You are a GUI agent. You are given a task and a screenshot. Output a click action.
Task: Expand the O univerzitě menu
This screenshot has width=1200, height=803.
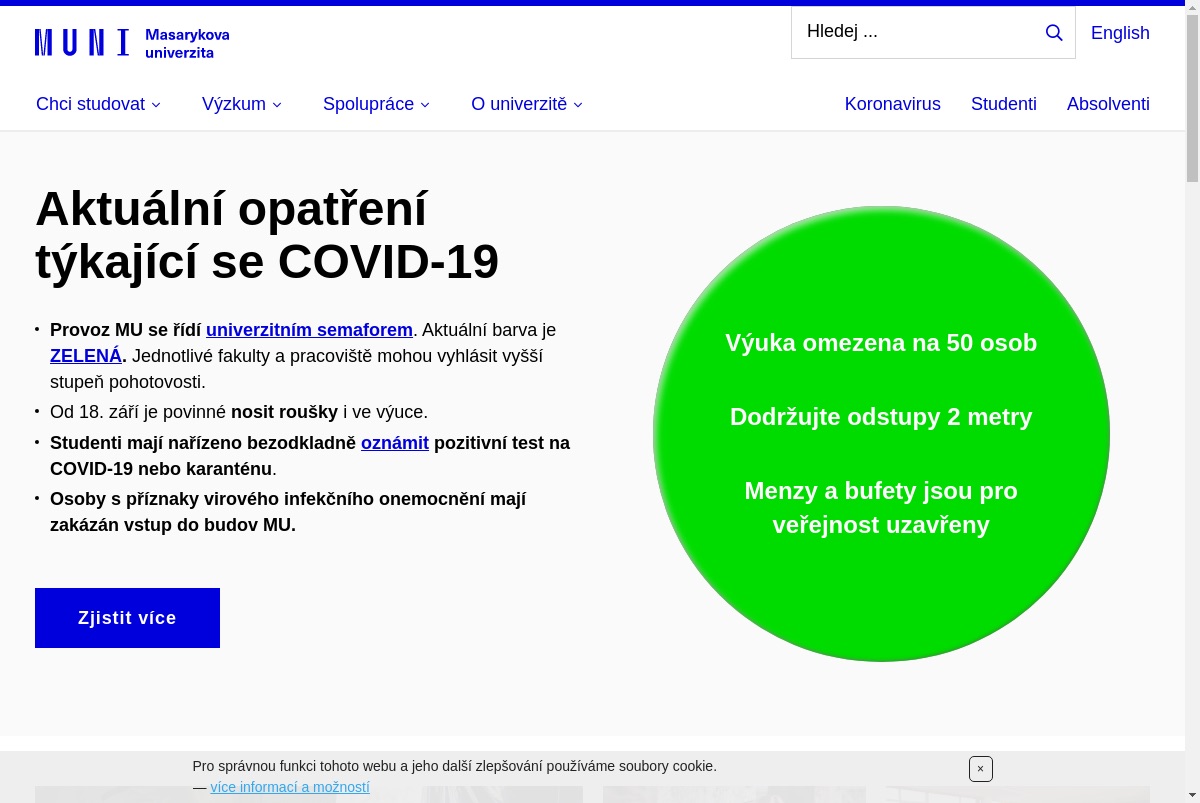tap(527, 104)
